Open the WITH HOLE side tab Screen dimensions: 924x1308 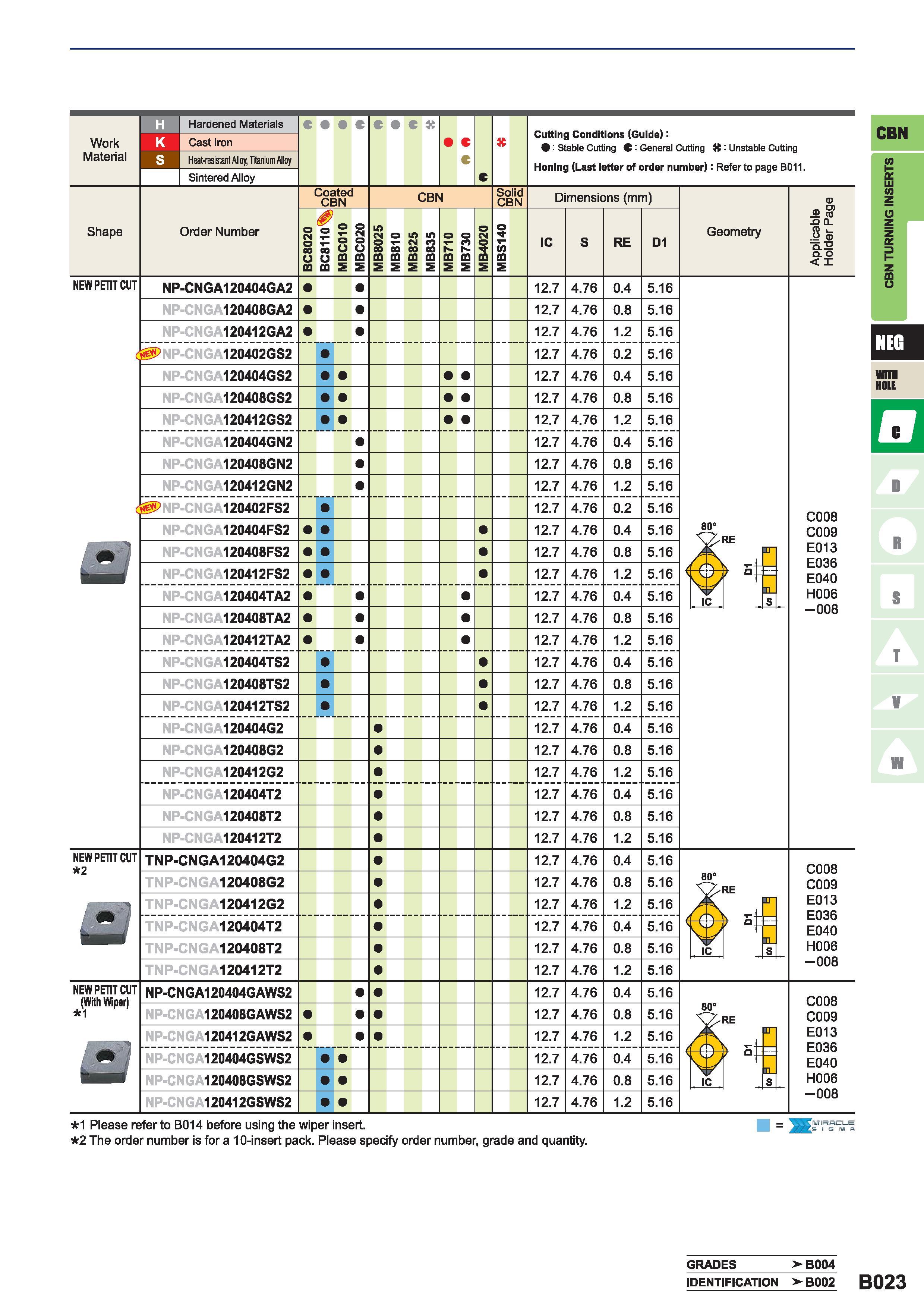click(897, 380)
